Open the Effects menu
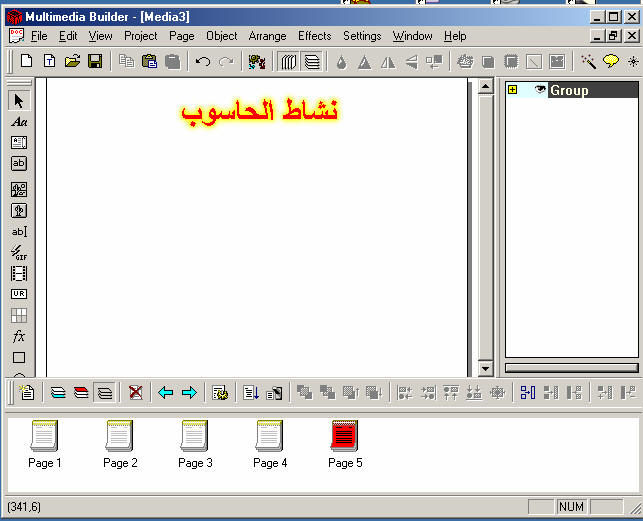This screenshot has height=521, width=643. coord(315,36)
